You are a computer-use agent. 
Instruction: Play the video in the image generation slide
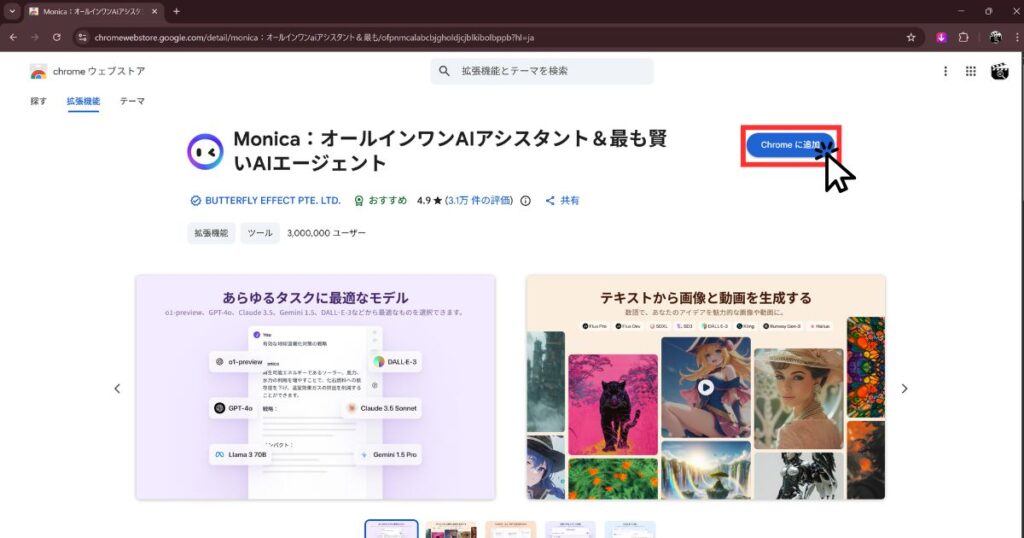[706, 387]
